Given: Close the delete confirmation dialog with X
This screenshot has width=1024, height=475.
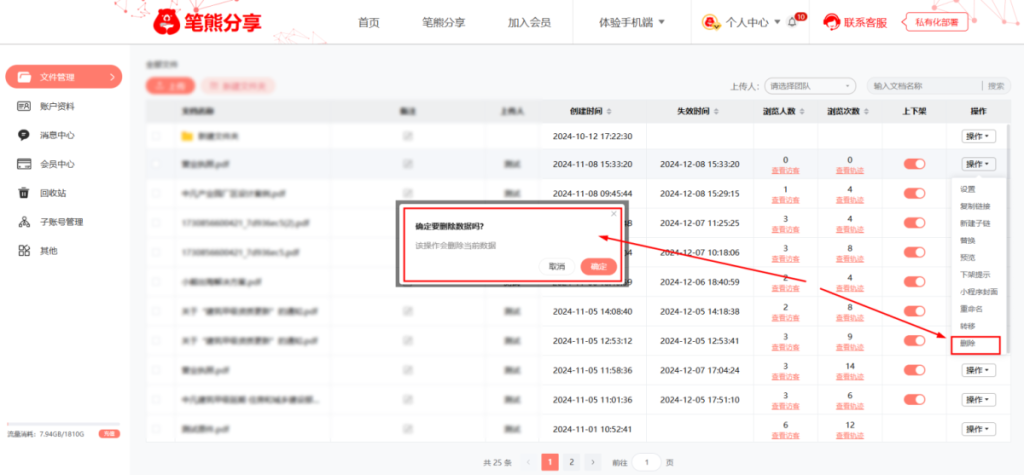Looking at the screenshot, I should 613,213.
